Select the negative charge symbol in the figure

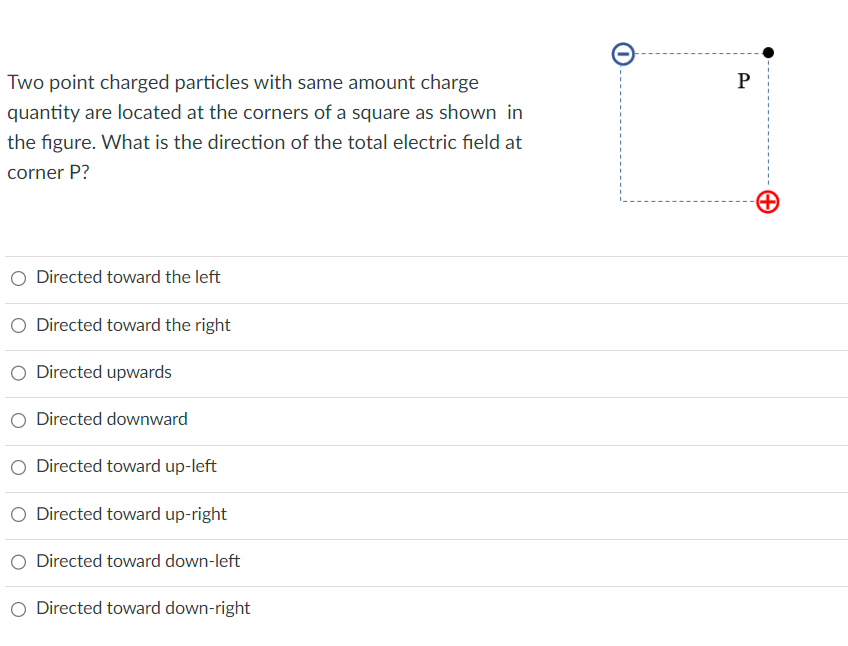pos(623,54)
